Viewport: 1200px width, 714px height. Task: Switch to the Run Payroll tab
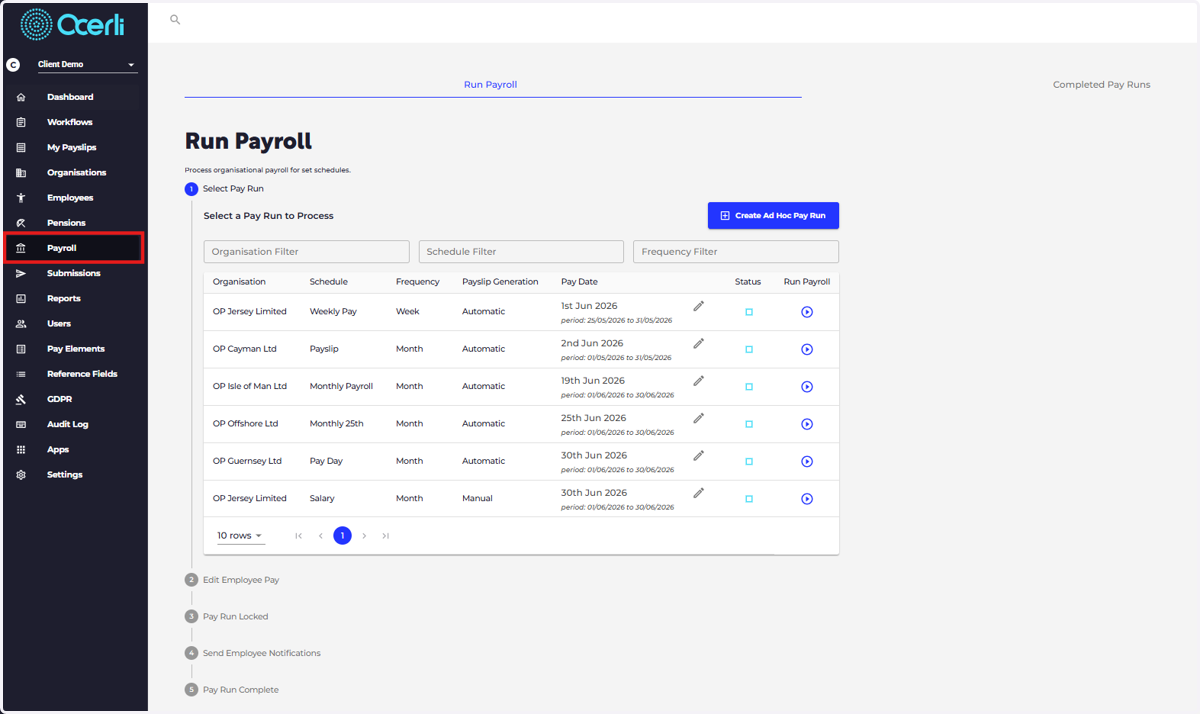point(491,85)
